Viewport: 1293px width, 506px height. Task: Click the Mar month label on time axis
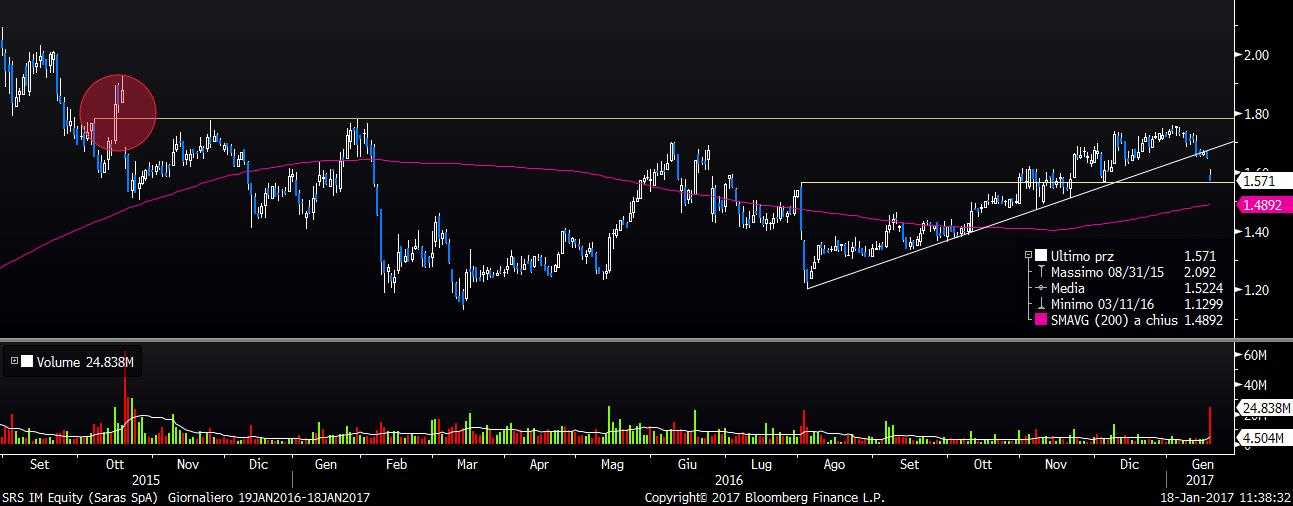[467, 465]
